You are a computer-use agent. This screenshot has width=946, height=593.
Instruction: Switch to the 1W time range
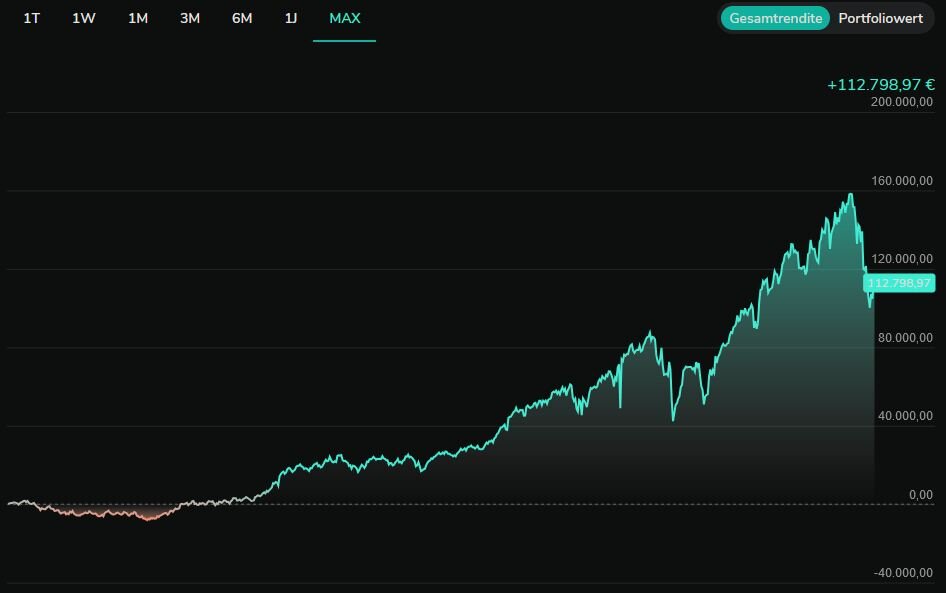[x=84, y=19]
